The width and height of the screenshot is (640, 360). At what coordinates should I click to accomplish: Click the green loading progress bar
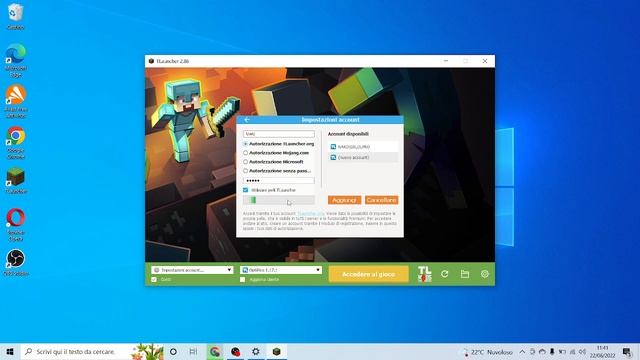pos(279,200)
